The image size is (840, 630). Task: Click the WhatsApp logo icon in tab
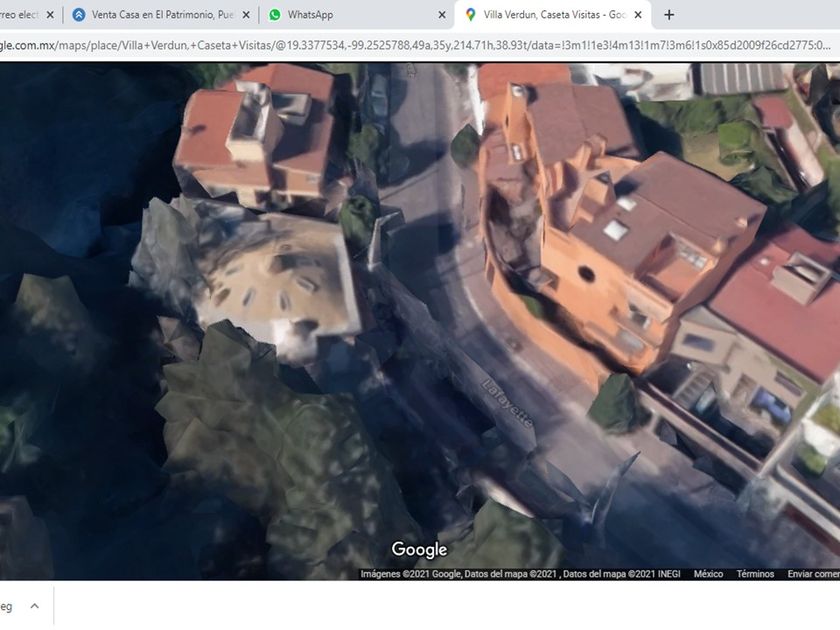click(275, 15)
